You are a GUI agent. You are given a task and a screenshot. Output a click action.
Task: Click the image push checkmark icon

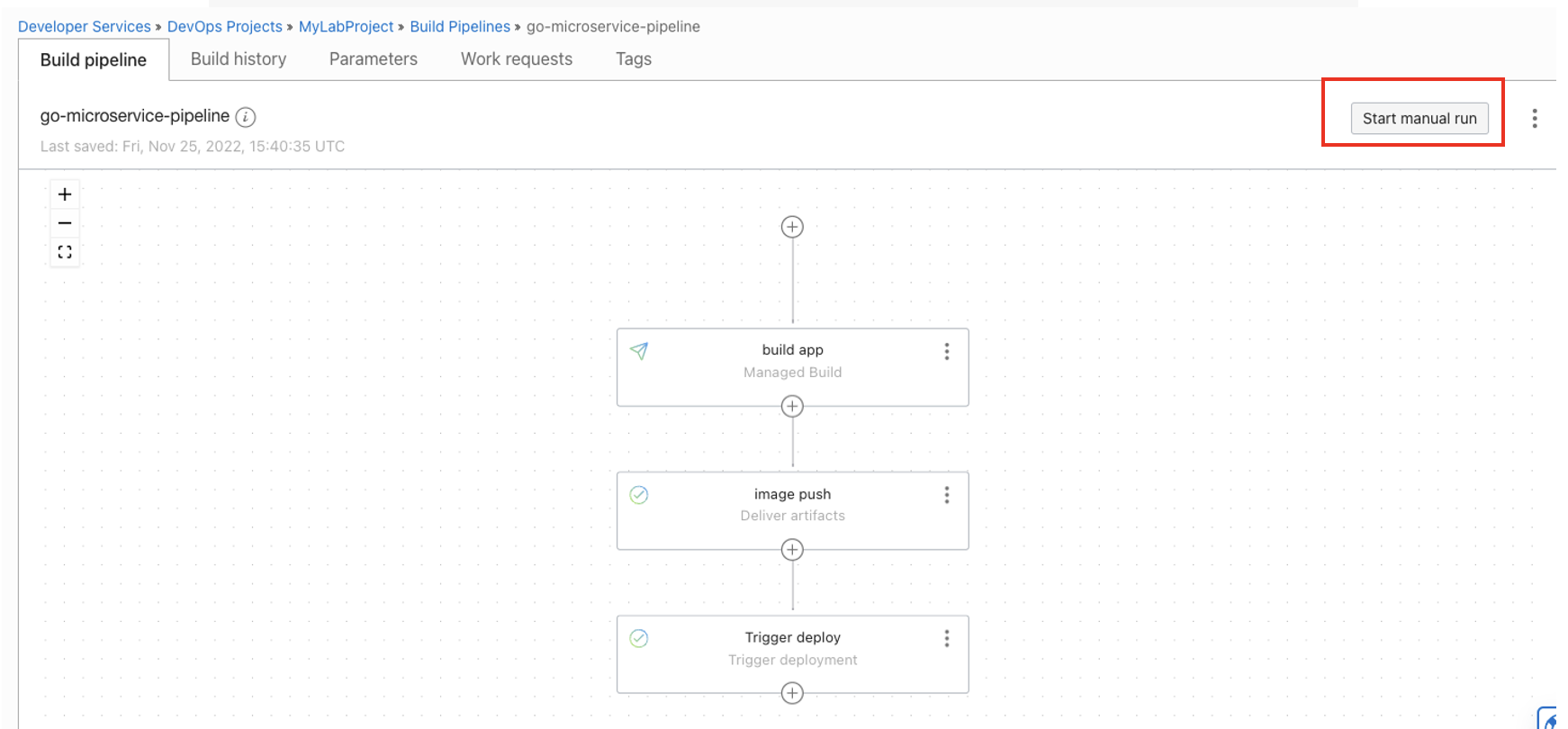[639, 494]
